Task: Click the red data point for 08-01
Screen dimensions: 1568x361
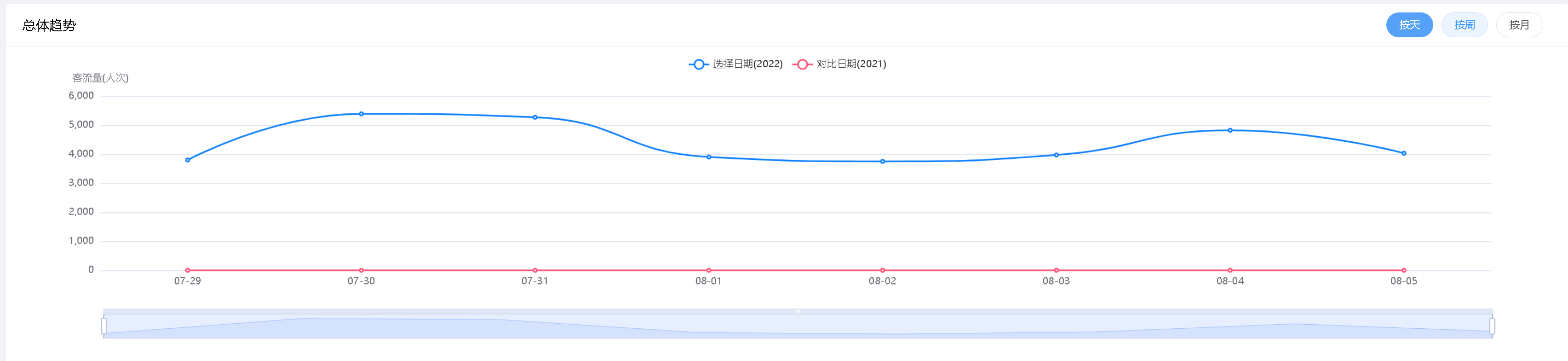Action: click(x=708, y=270)
